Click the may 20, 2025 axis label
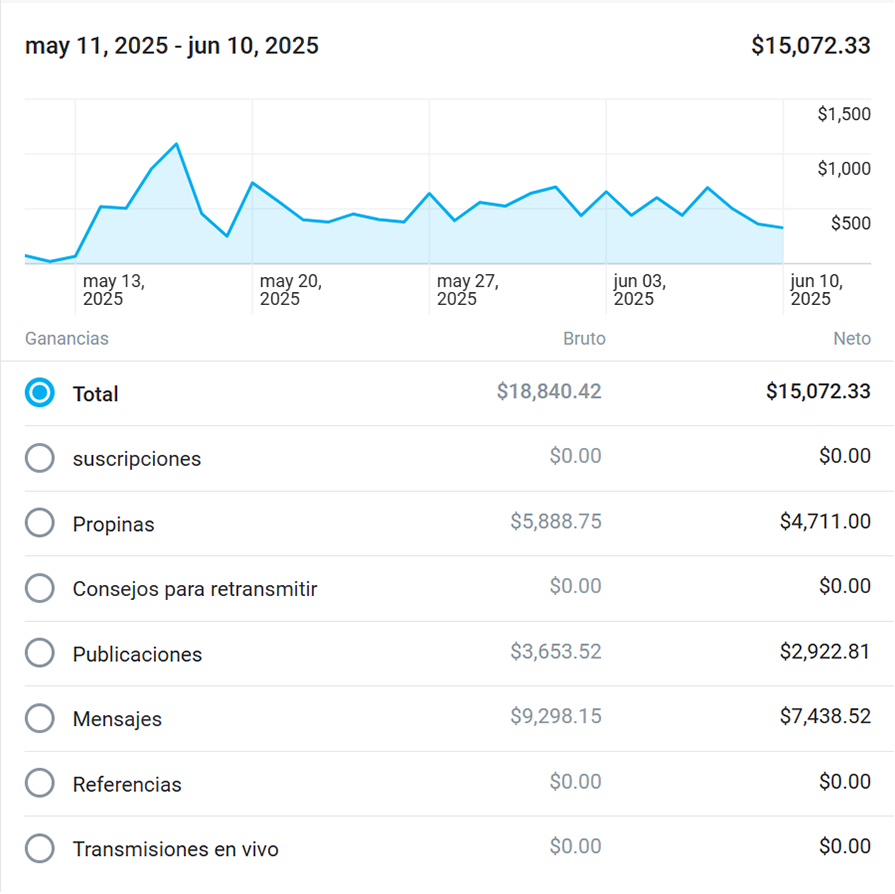The image size is (895, 894). pos(290,290)
